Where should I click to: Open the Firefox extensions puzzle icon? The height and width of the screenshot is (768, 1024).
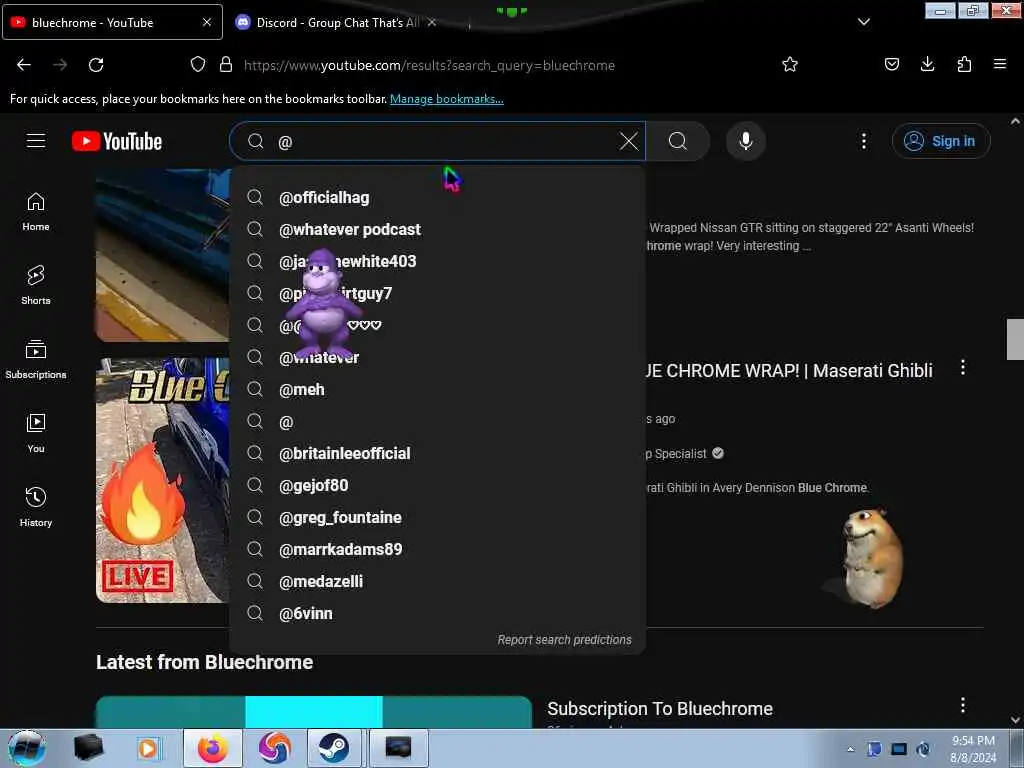[x=964, y=64]
